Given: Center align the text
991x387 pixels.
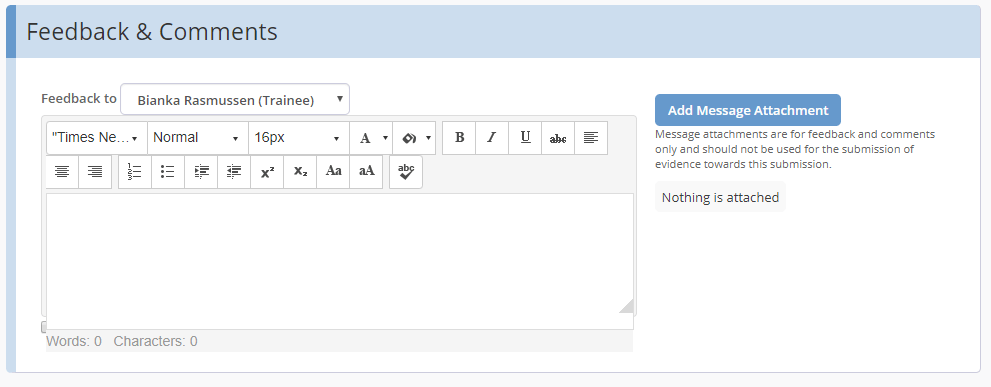Looking at the screenshot, I should point(62,172).
